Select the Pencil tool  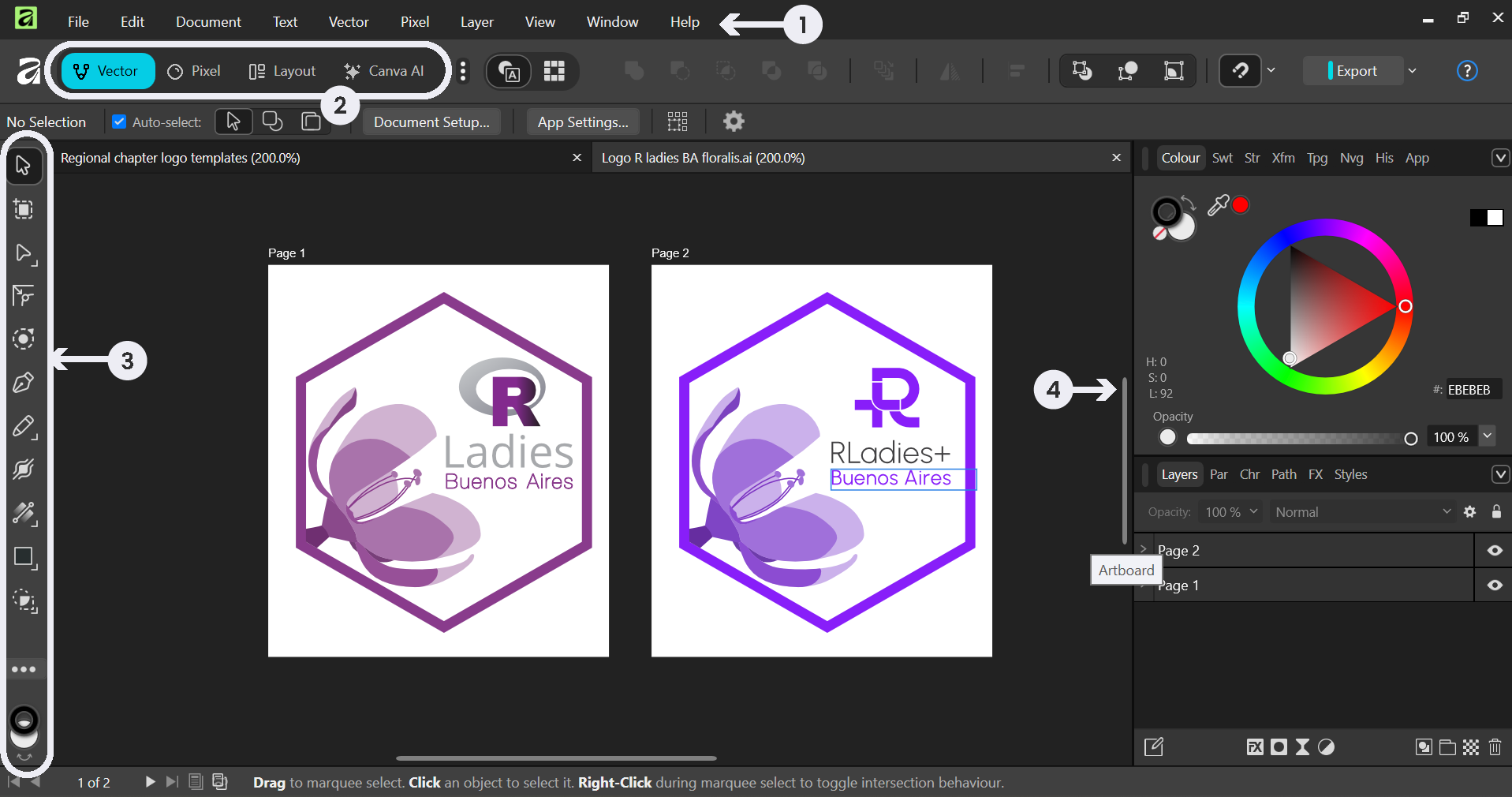pos(24,427)
